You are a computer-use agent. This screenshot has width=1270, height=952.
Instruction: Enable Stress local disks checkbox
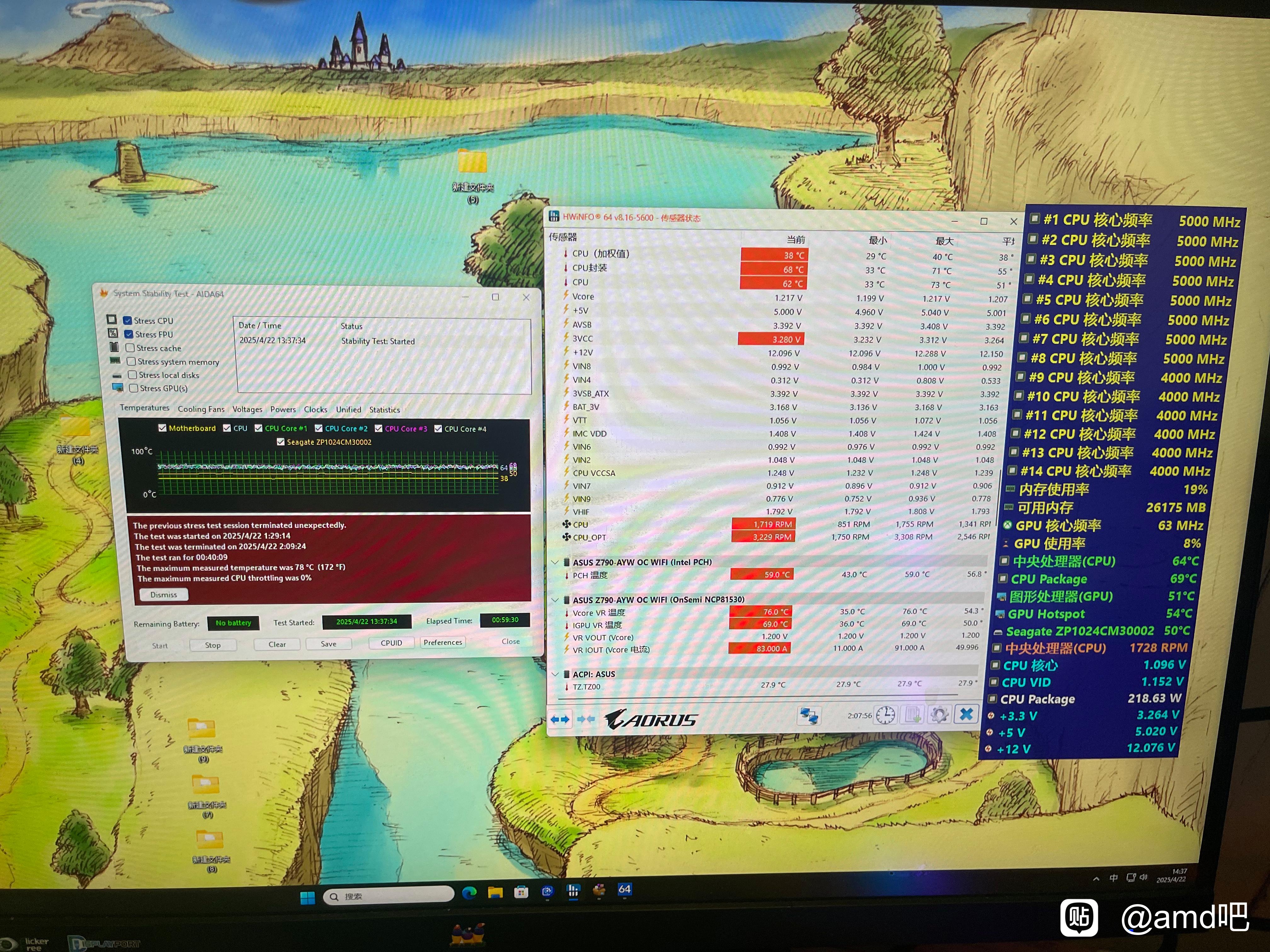tap(133, 375)
